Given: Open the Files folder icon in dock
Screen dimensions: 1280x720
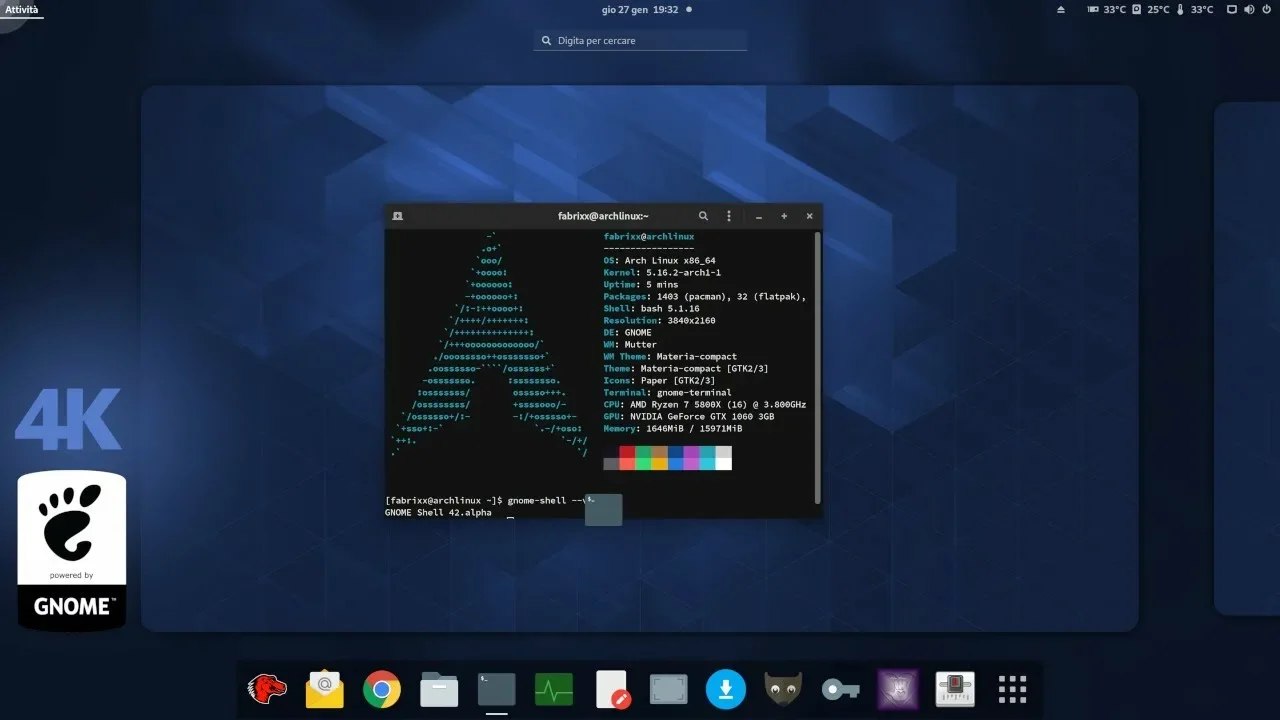Looking at the screenshot, I should (x=439, y=689).
